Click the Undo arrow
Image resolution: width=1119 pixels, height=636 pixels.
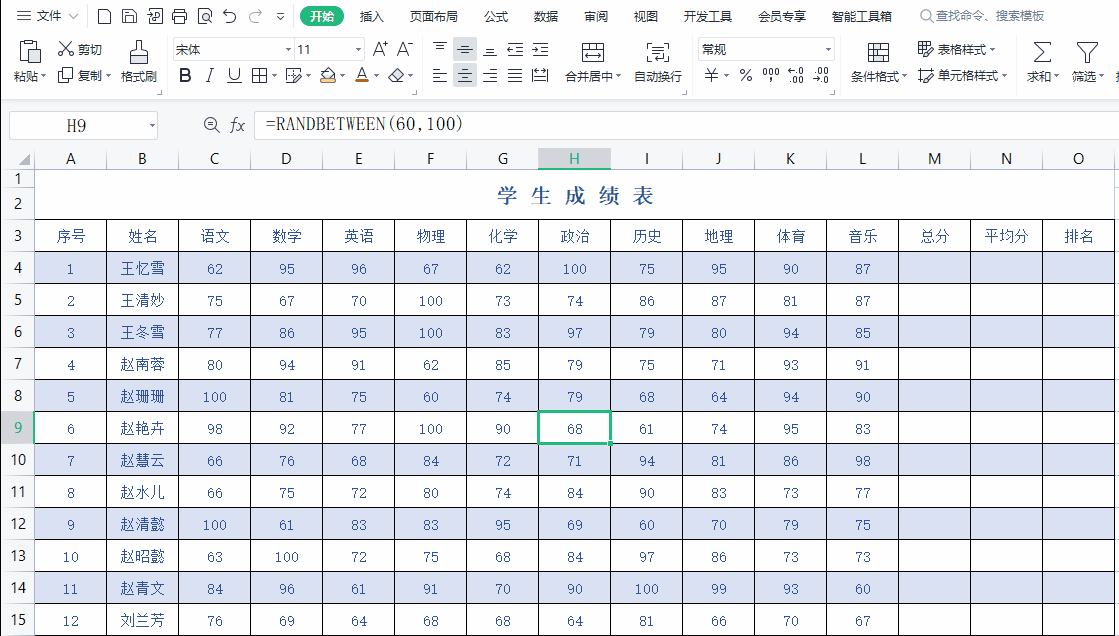229,16
